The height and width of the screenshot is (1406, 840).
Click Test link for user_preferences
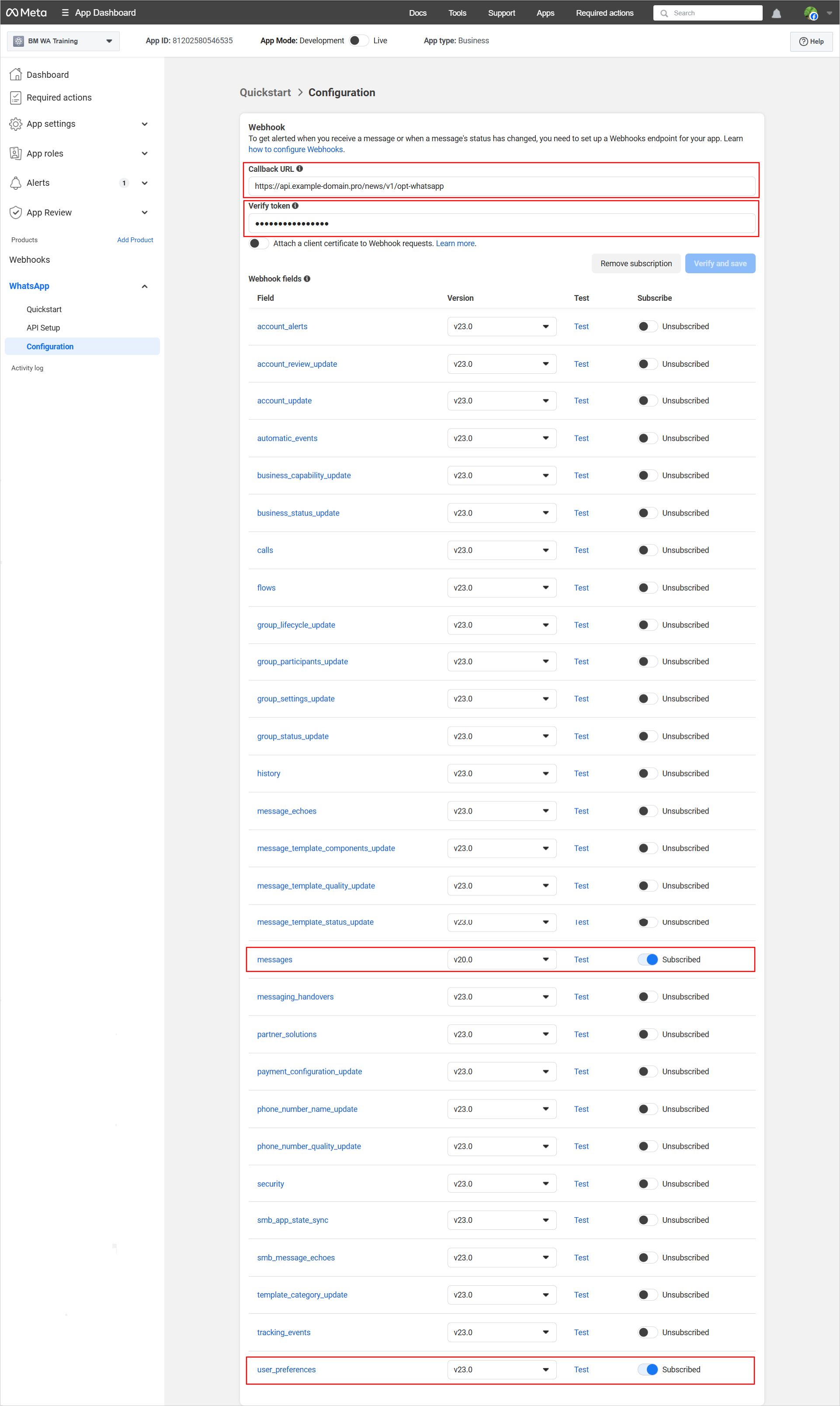coord(581,1369)
